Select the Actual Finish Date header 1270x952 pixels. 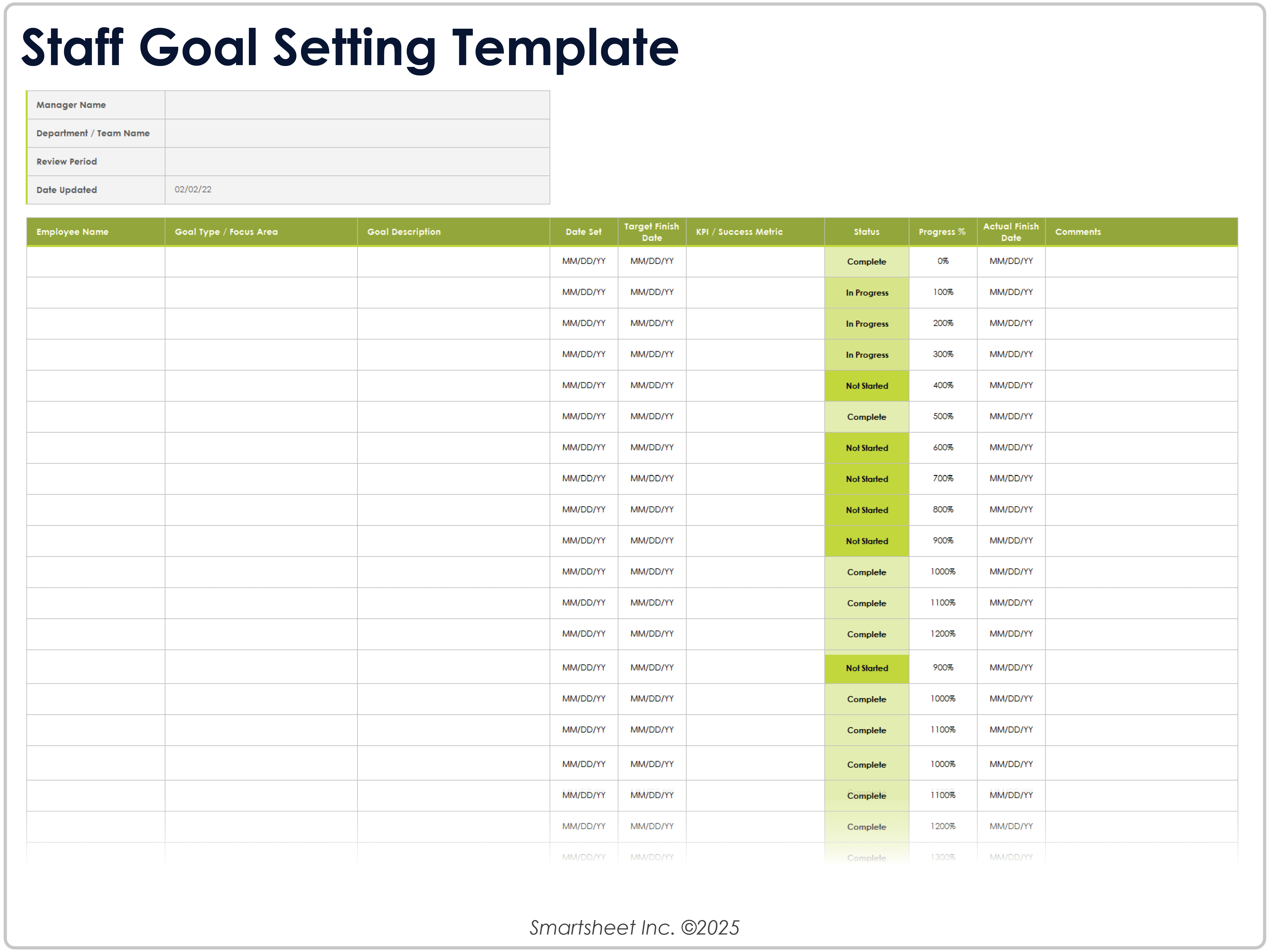(x=1010, y=232)
